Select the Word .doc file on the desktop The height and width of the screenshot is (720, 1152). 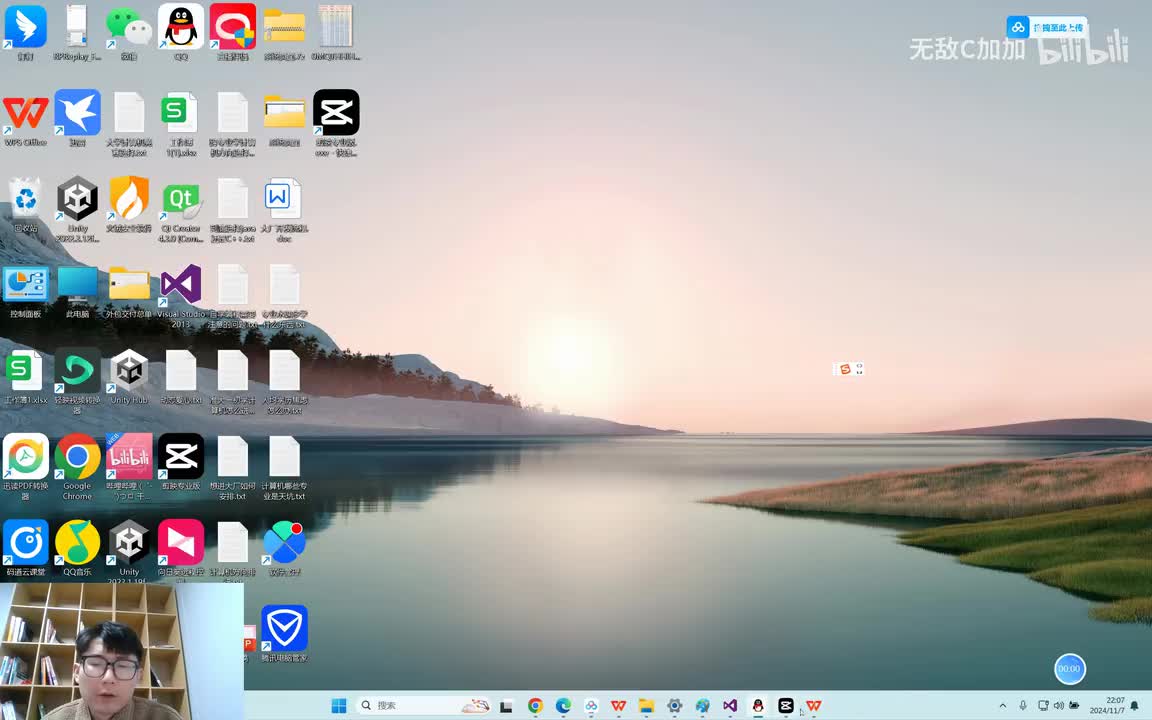click(284, 198)
